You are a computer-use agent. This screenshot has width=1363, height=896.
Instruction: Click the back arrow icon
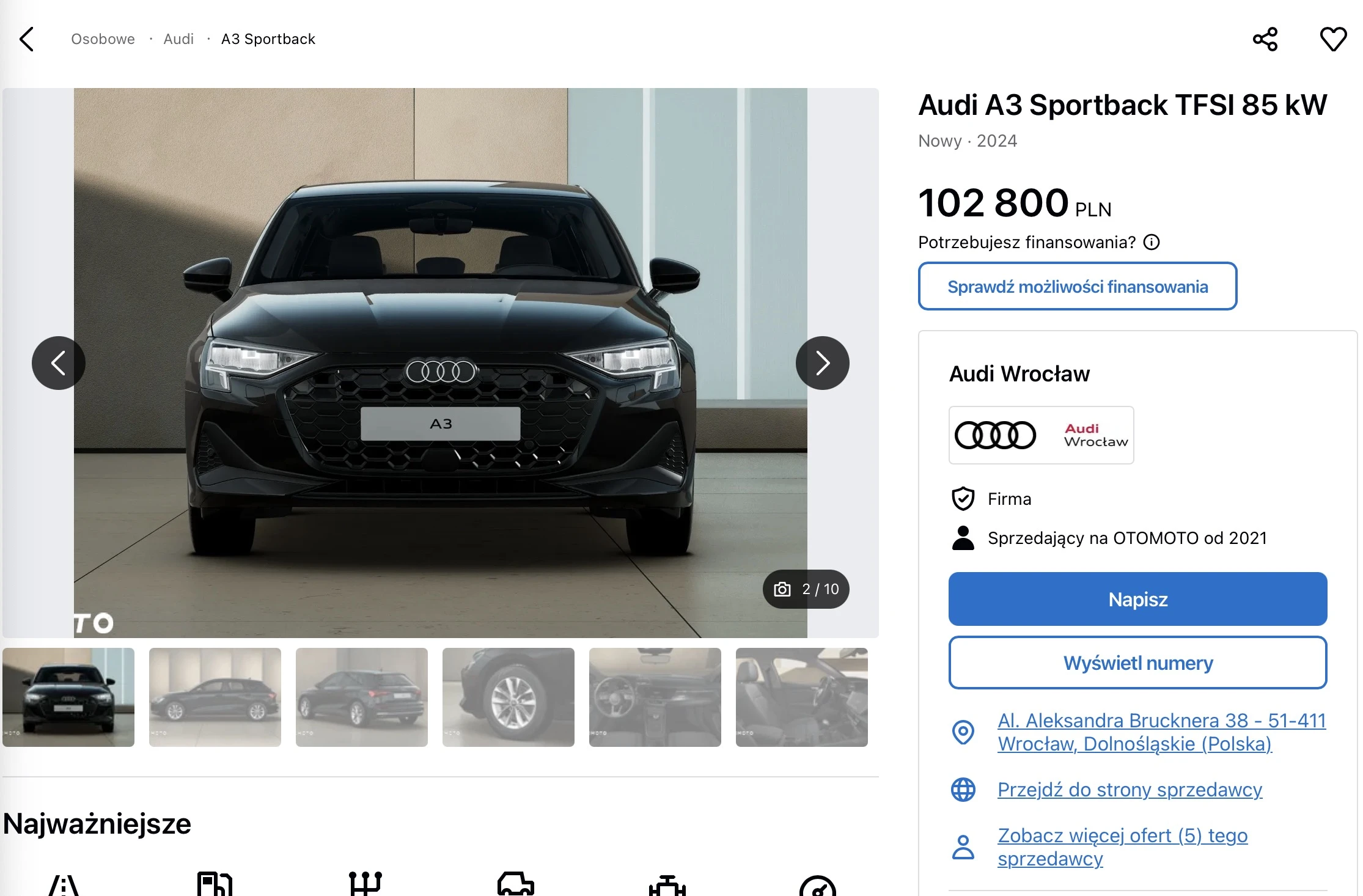point(27,39)
